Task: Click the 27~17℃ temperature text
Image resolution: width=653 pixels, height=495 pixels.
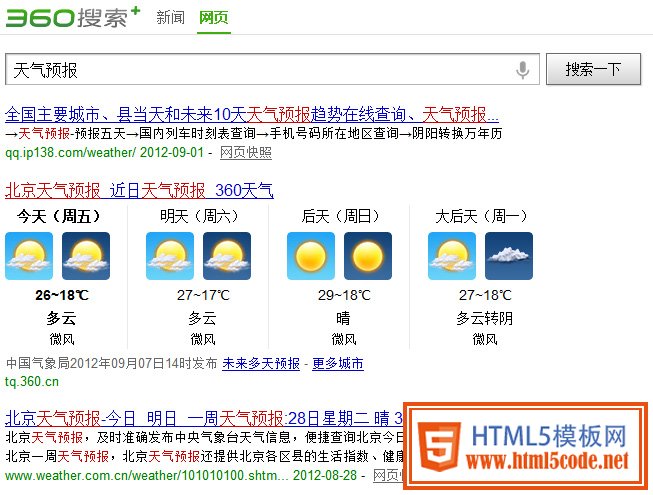Action: click(x=203, y=295)
